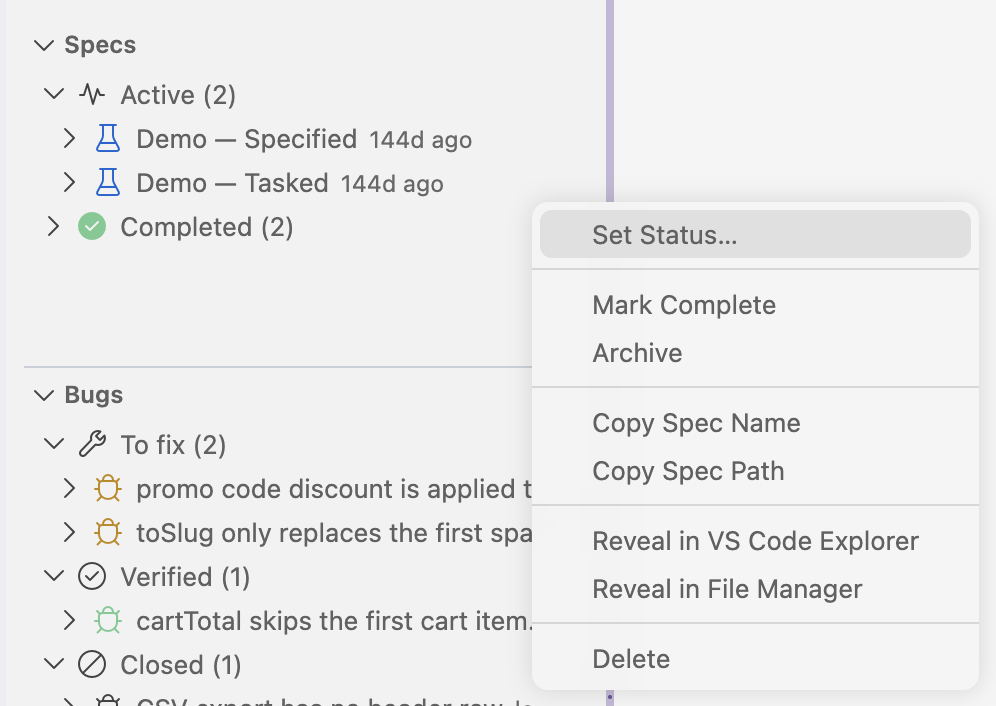Select 'cartTotal skips the first cart item' bug
The height and width of the screenshot is (706, 996).
334,621
